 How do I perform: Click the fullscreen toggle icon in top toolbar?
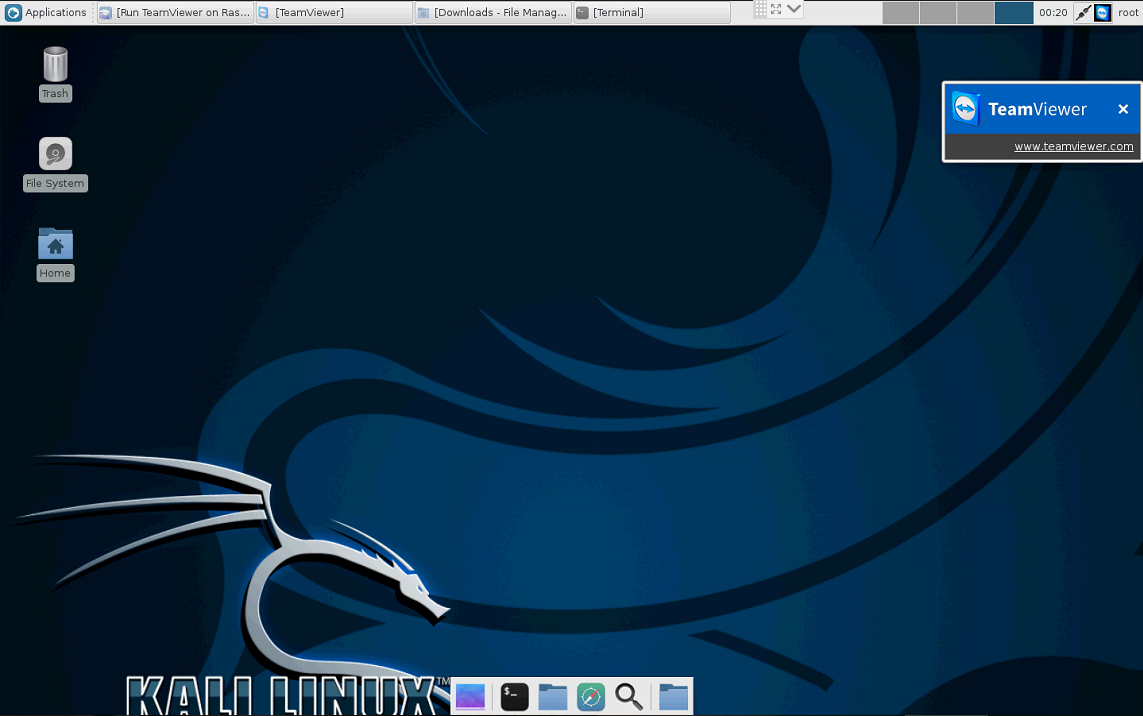(x=776, y=9)
